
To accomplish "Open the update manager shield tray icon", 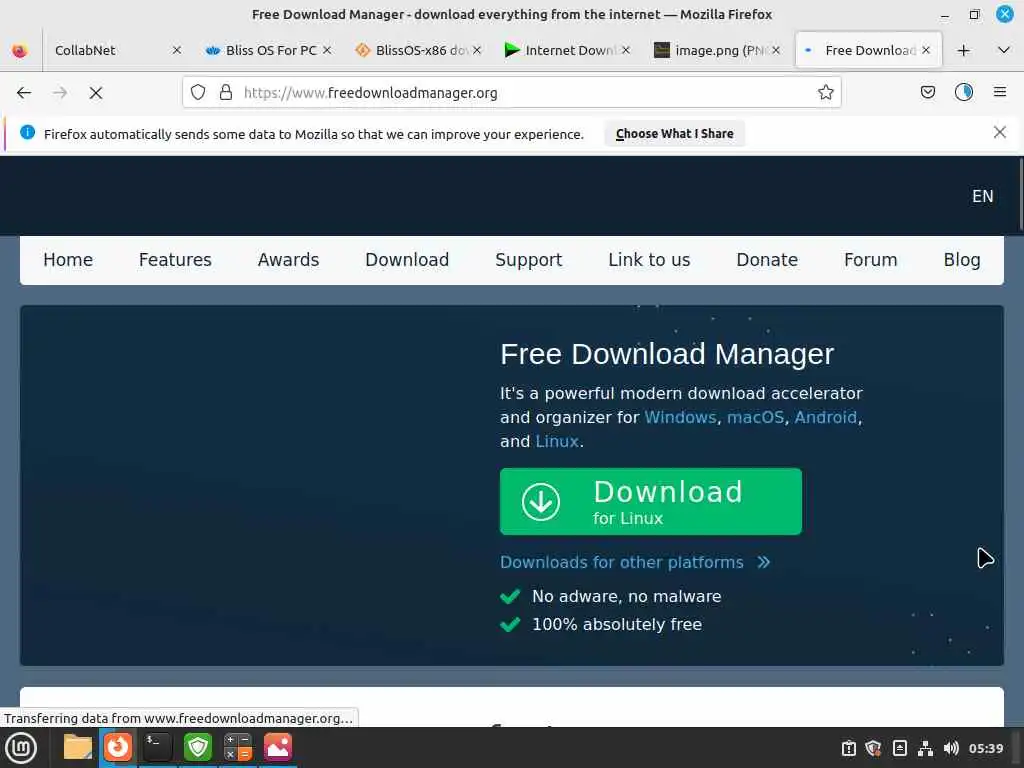I will pyautogui.click(x=873, y=748).
